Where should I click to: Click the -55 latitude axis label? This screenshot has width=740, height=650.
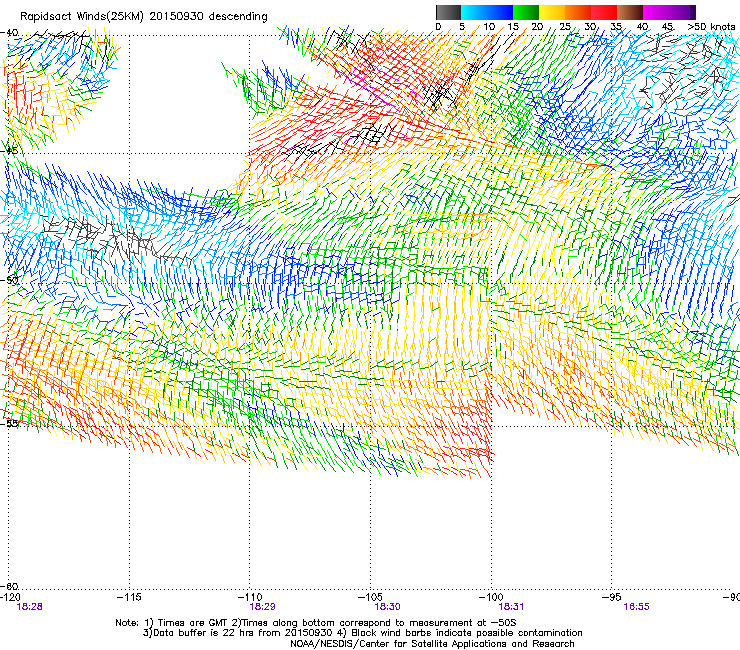click(x=9, y=423)
